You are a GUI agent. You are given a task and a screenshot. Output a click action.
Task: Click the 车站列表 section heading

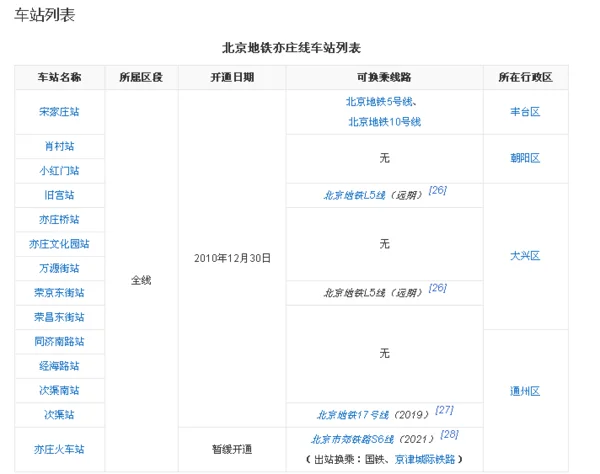click(x=45, y=15)
